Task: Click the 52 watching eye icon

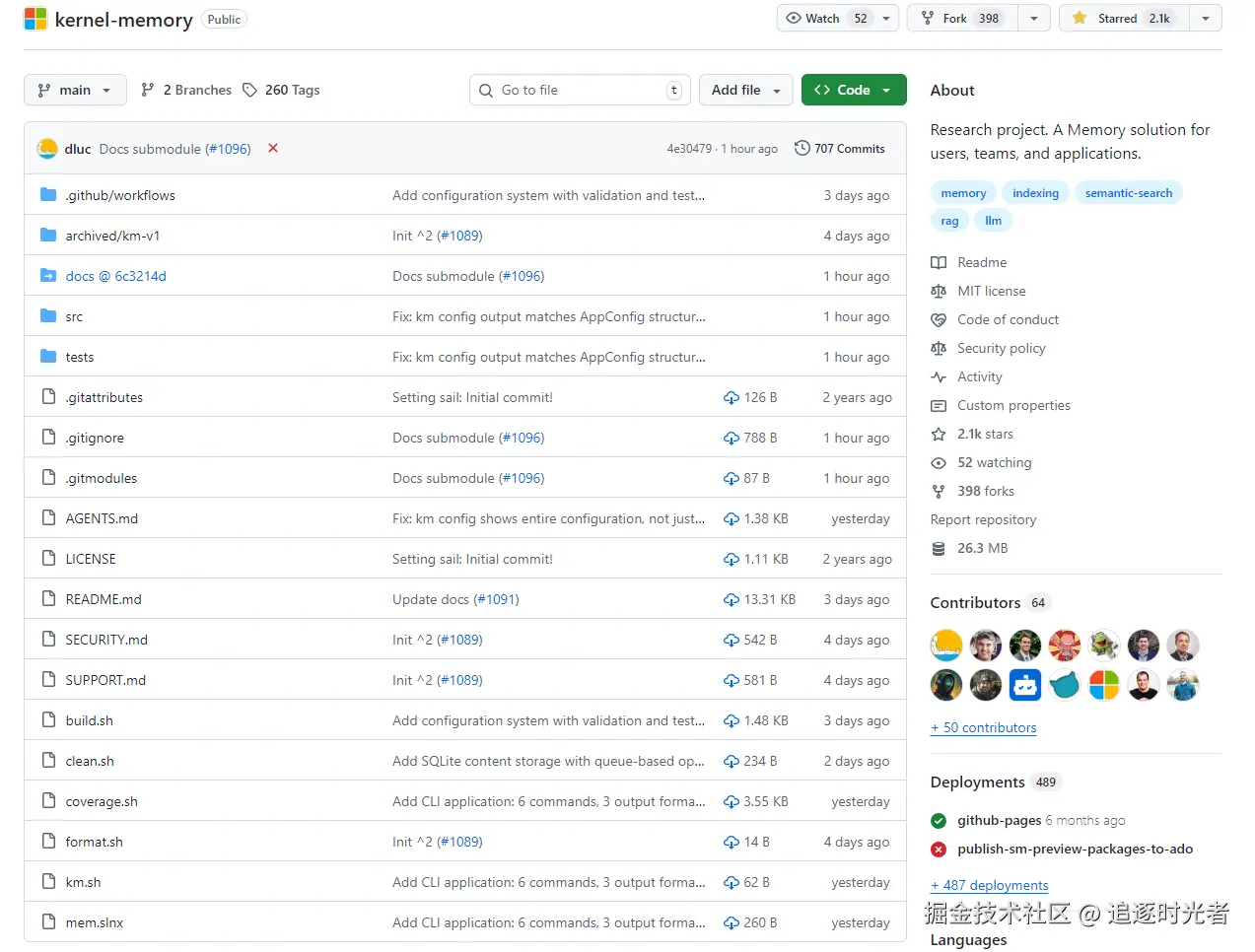Action: (939, 462)
